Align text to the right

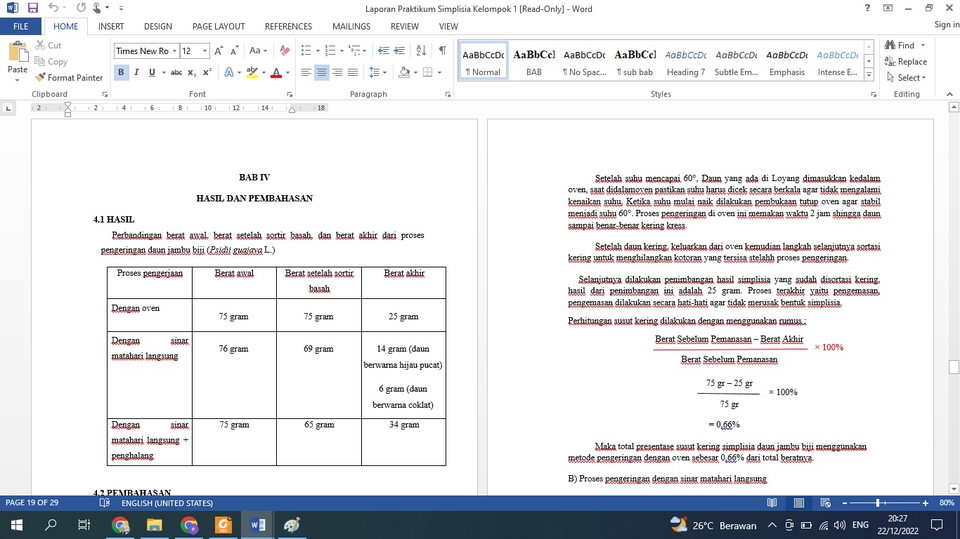click(x=337, y=72)
